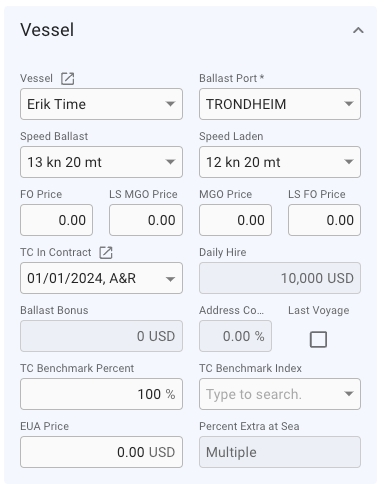Collapse the Vessel panel with the chevron
The width and height of the screenshot is (385, 484).
(358, 30)
